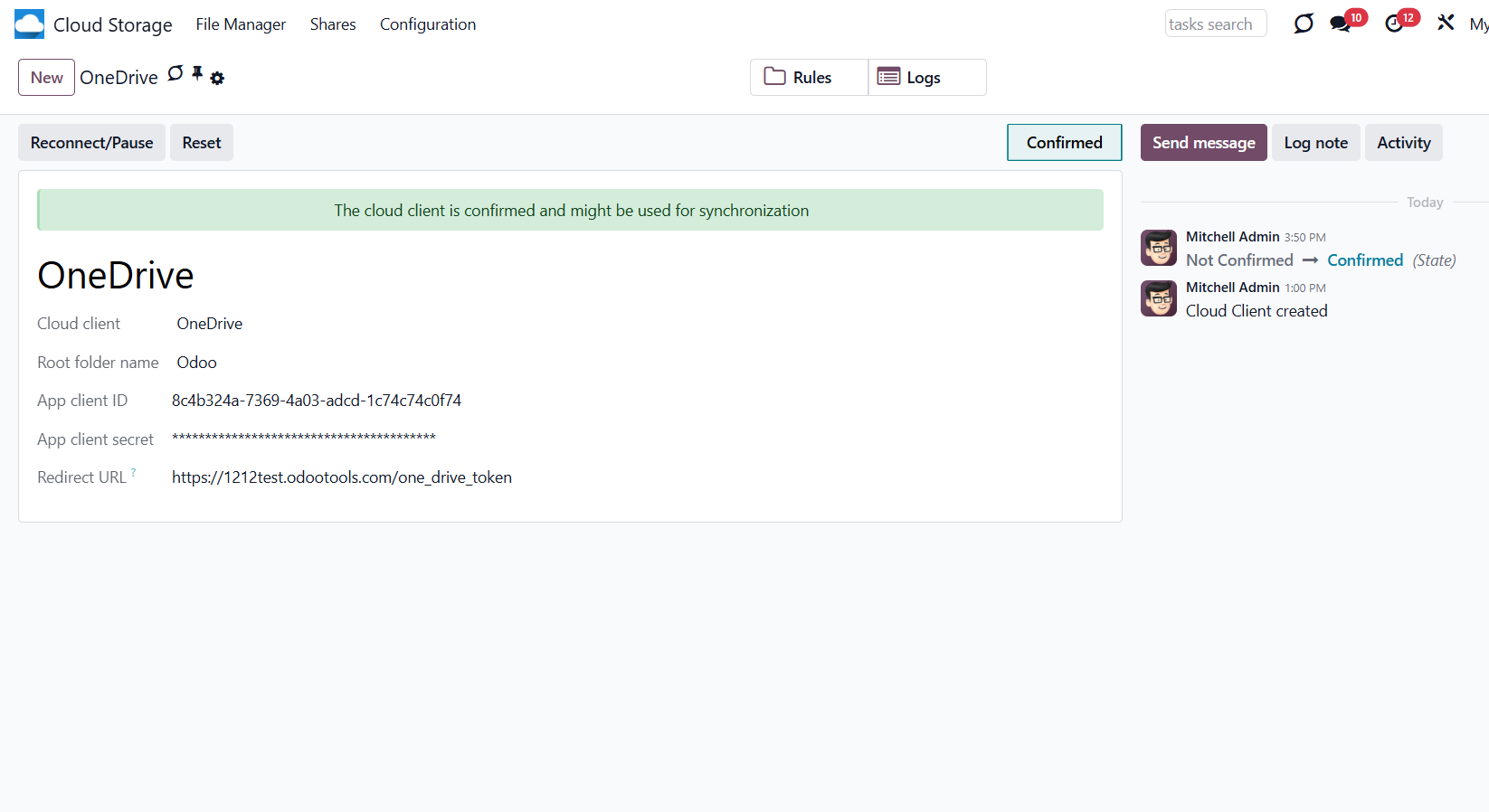Click the Send message button
1489x812 pixels.
(1202, 143)
